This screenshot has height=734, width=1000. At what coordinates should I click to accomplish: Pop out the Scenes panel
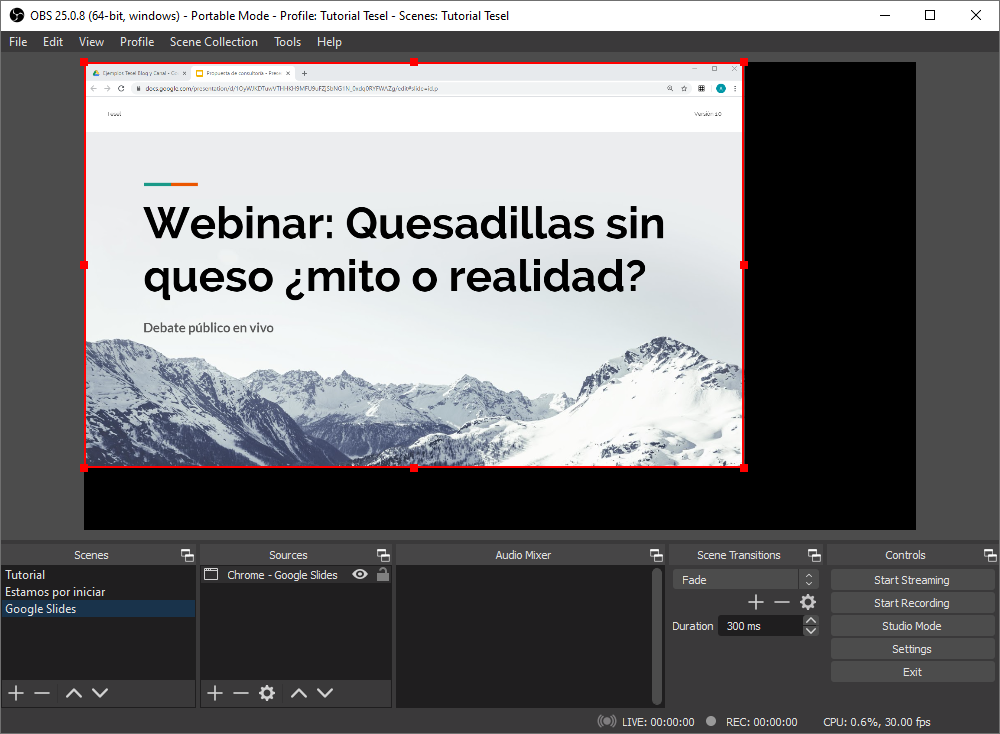[x=186, y=554]
